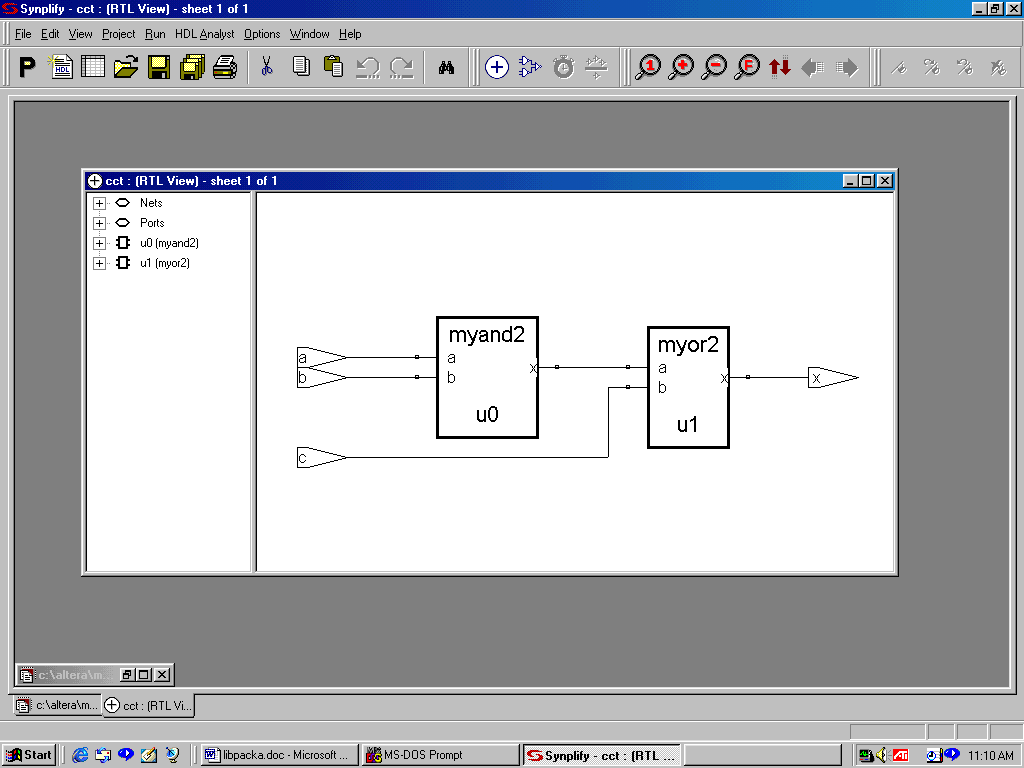Open the Options menu
The height and width of the screenshot is (768, 1024).
(x=261, y=33)
